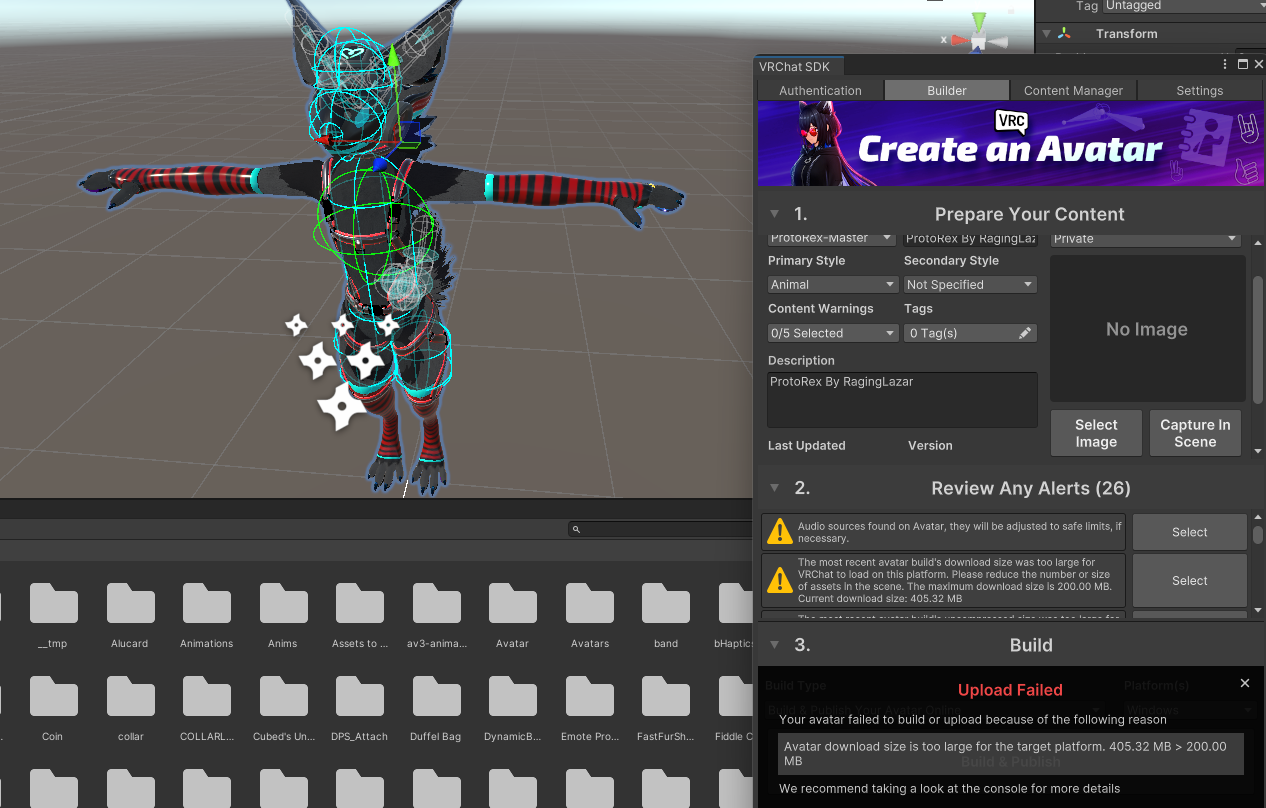Open the band folder

pyautogui.click(x=666, y=605)
